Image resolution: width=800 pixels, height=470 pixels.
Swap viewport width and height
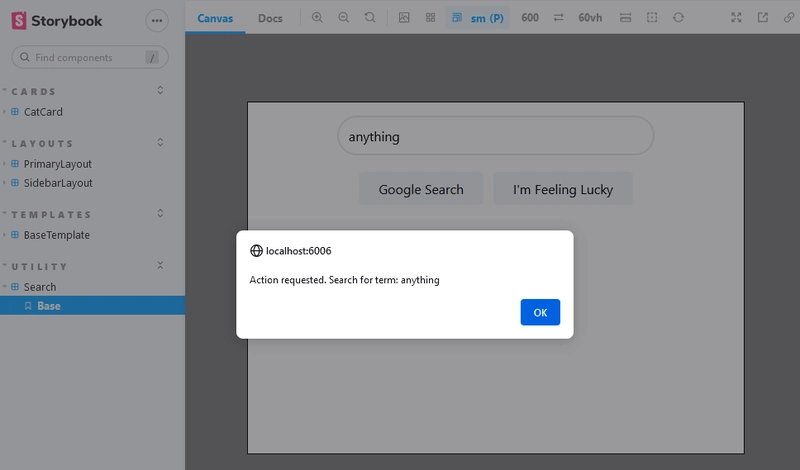559,18
